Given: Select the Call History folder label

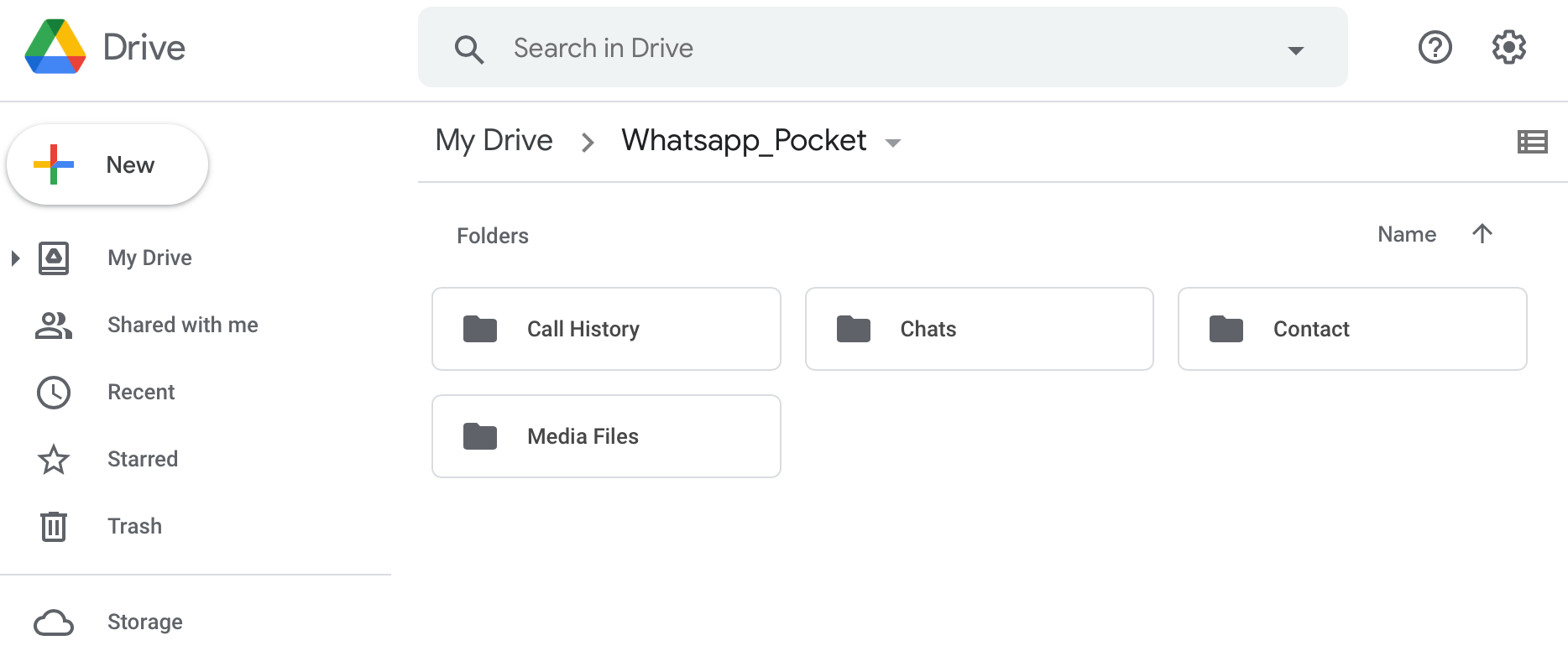Looking at the screenshot, I should click(583, 329).
